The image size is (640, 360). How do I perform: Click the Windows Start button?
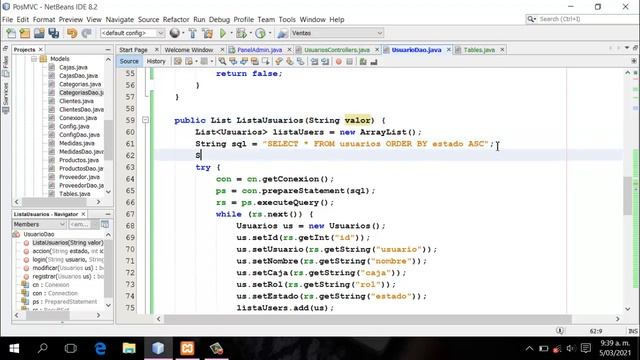(14, 348)
